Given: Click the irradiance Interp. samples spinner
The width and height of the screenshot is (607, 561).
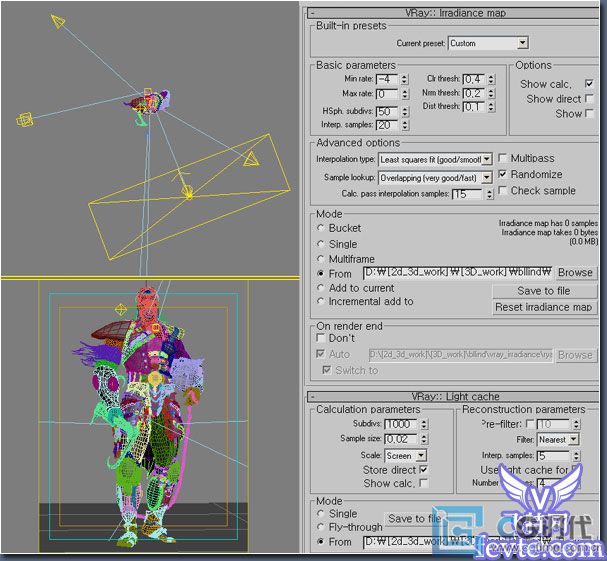Looking at the screenshot, I should coord(405,125).
